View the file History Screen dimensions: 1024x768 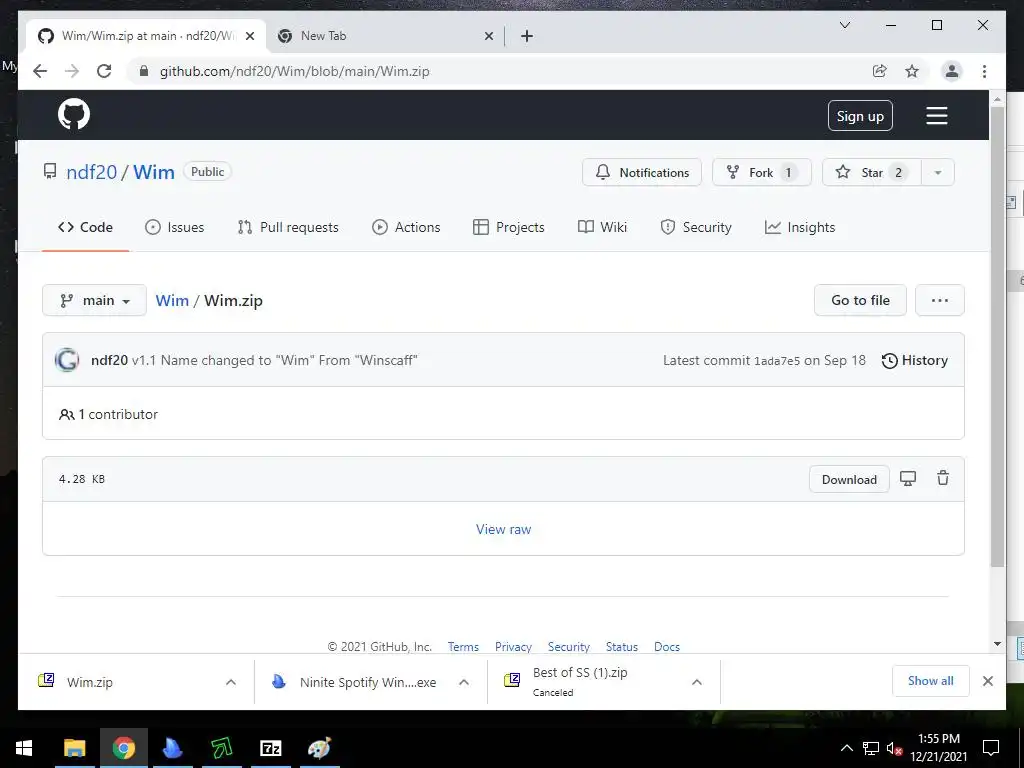(915, 360)
